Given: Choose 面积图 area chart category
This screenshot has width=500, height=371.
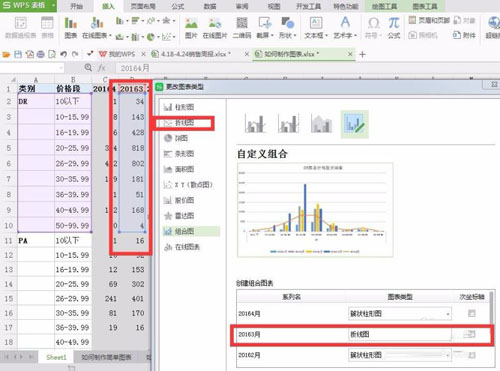Looking at the screenshot, I should tap(179, 169).
